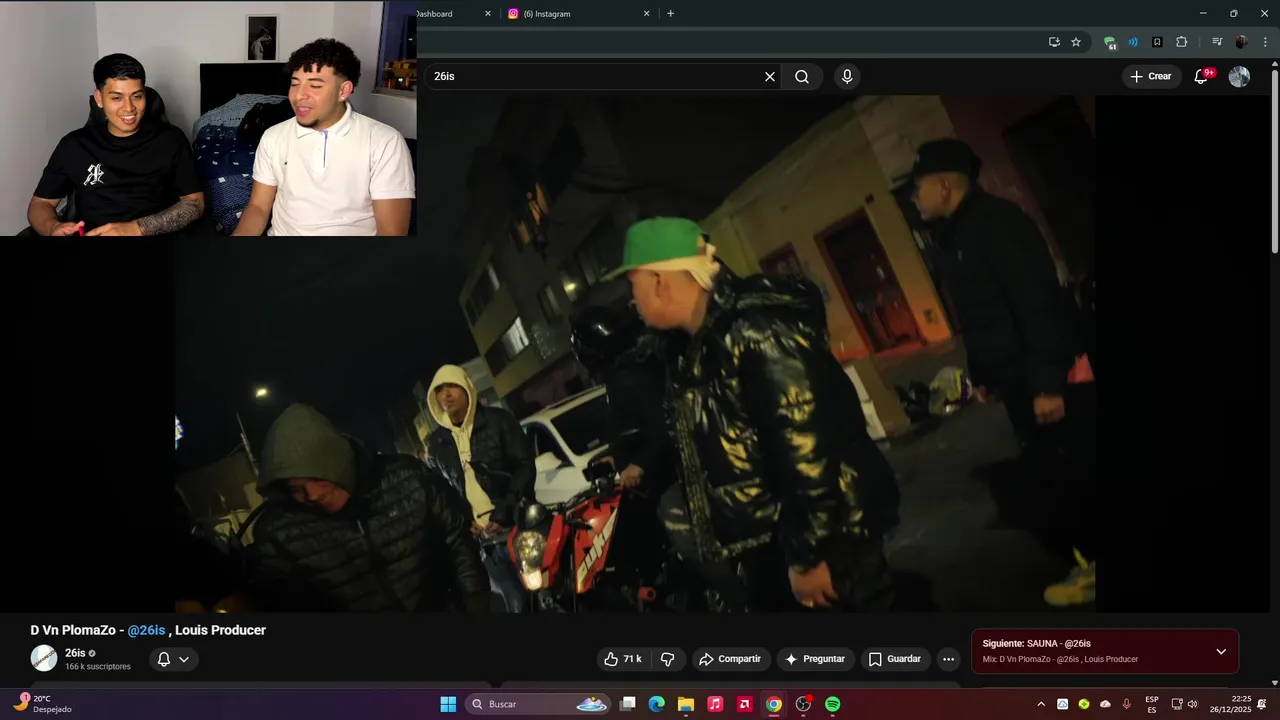The width and height of the screenshot is (1280, 720).
Task: Open the AMD software taskbar icon
Action: [744, 704]
